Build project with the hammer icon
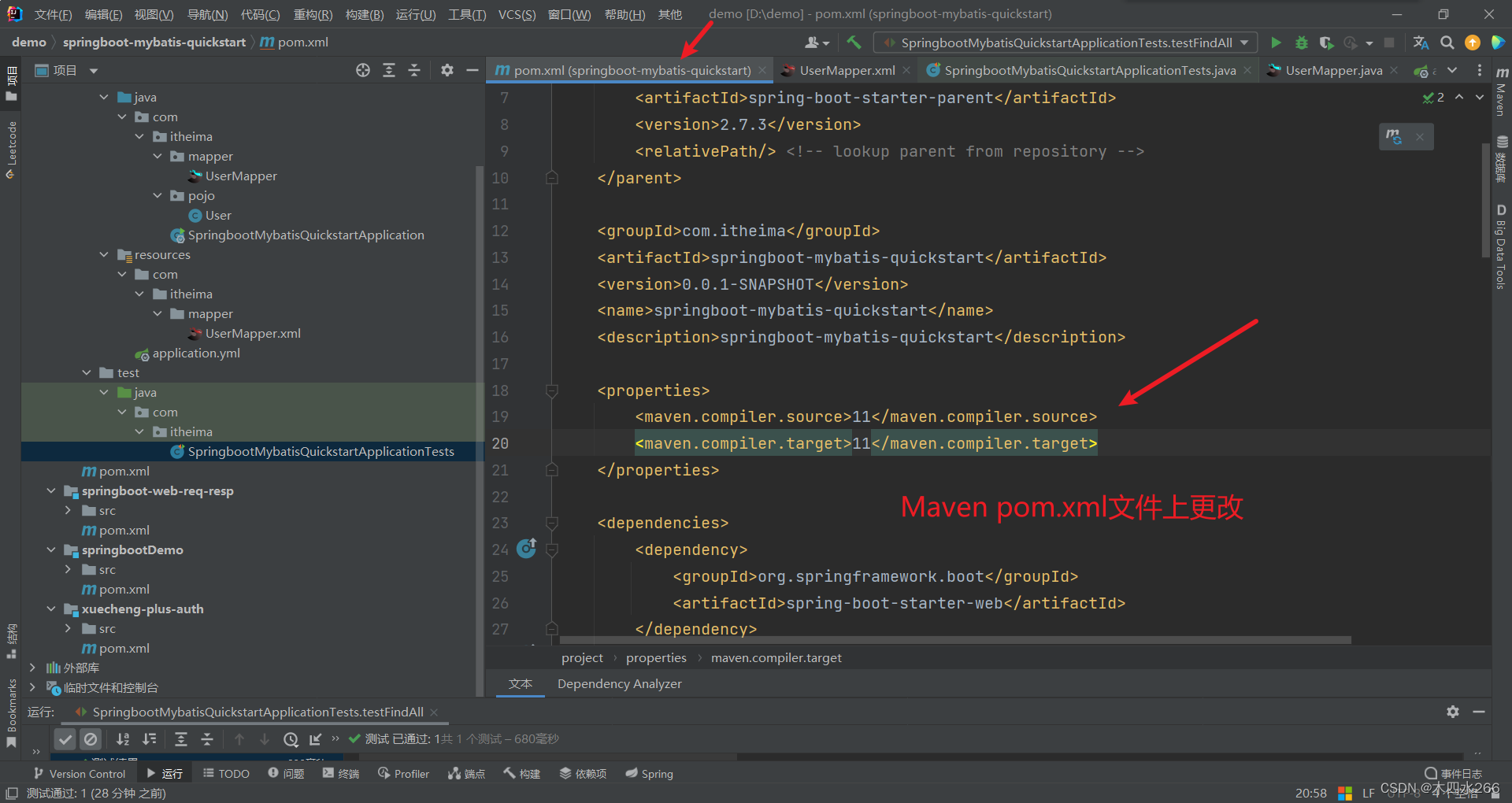This screenshot has width=1512, height=803. (x=854, y=43)
